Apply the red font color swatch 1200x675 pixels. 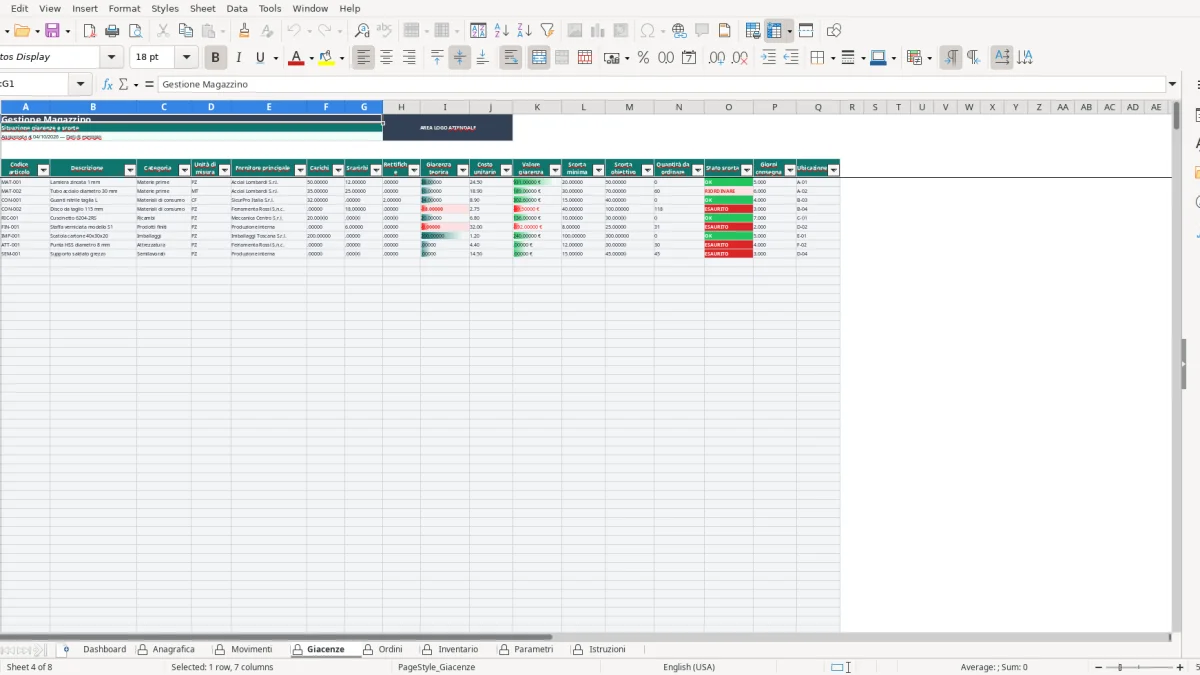[x=295, y=58]
